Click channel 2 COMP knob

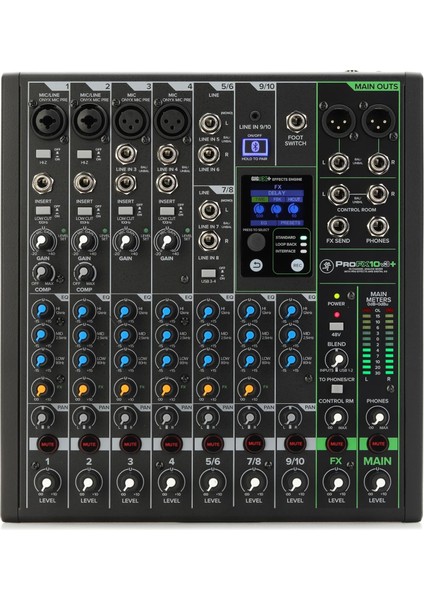pos(84,272)
